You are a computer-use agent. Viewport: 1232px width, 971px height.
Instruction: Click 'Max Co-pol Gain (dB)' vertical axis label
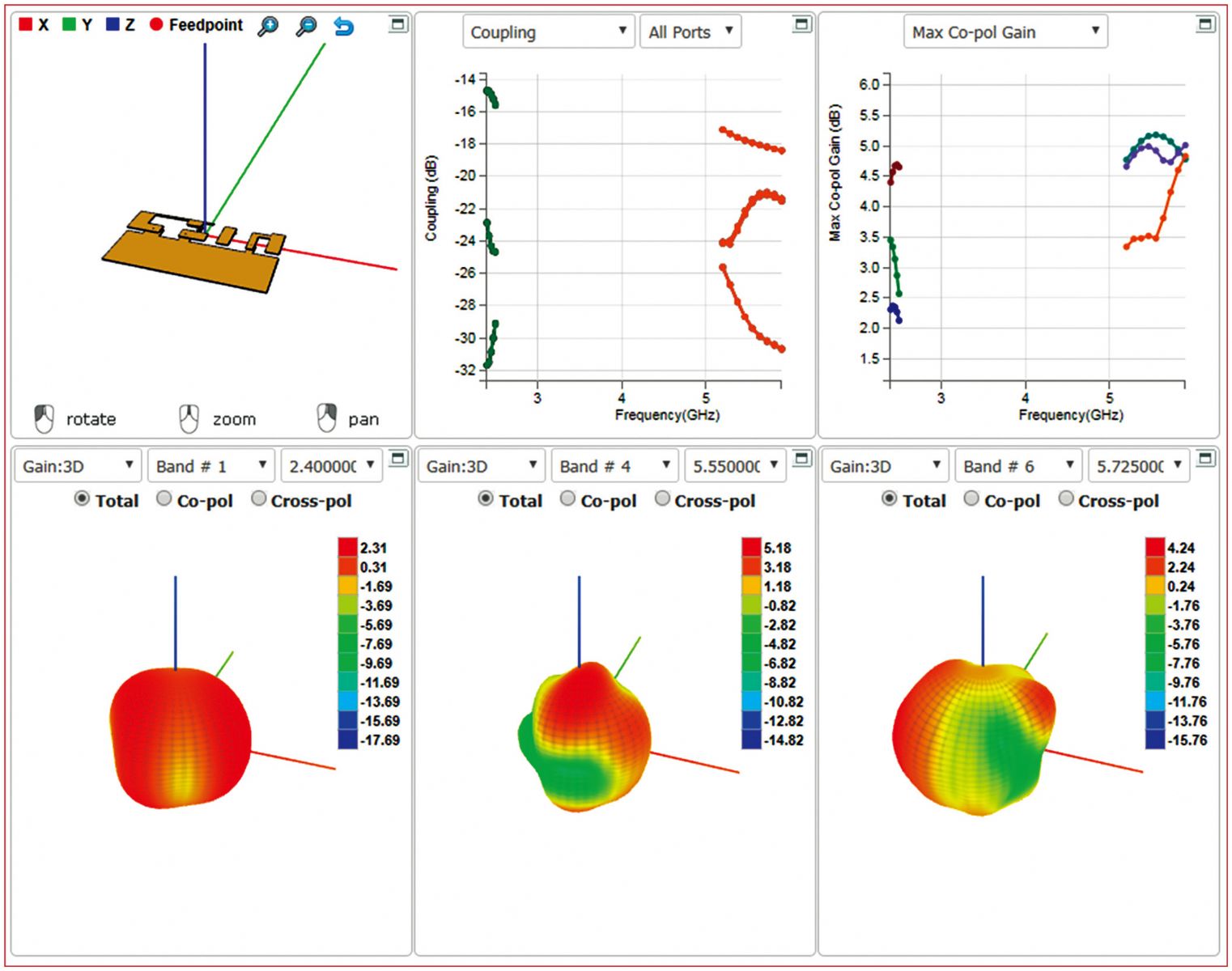(835, 172)
